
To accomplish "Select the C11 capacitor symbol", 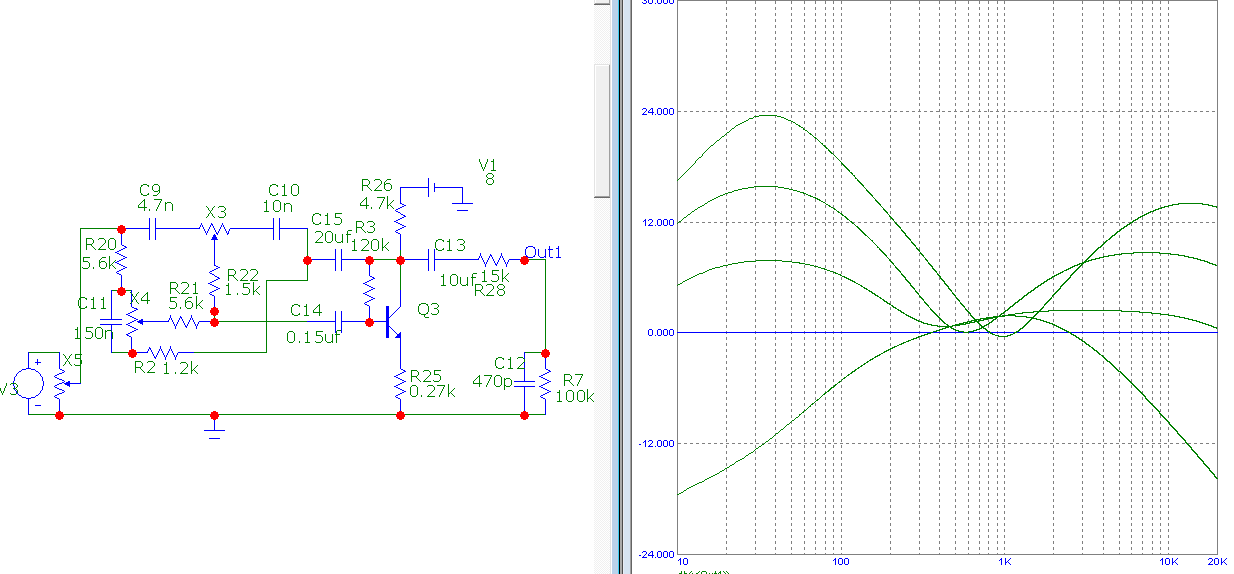I will (112, 322).
